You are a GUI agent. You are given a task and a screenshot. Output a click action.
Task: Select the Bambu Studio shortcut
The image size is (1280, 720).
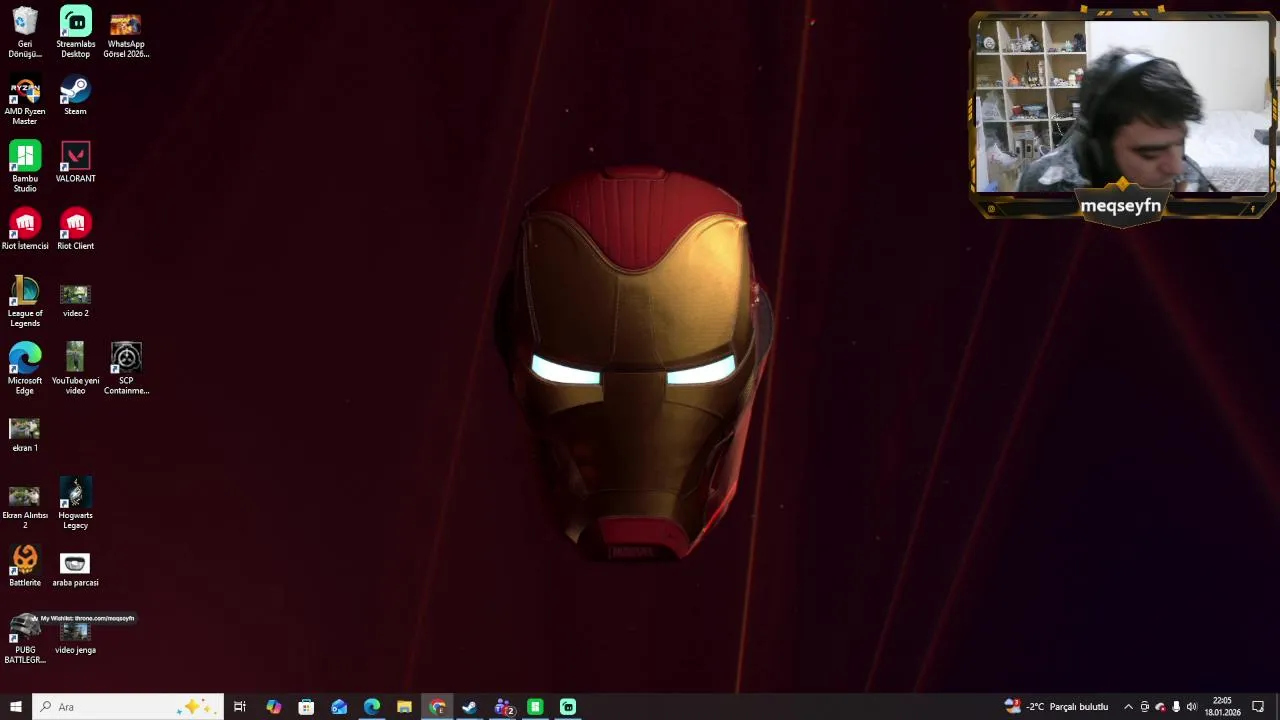pyautogui.click(x=25, y=167)
